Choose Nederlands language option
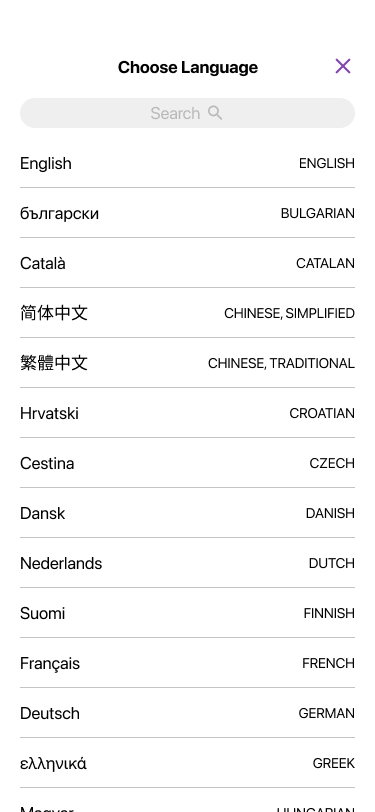Viewport: 375px width, 812px height. [188, 563]
